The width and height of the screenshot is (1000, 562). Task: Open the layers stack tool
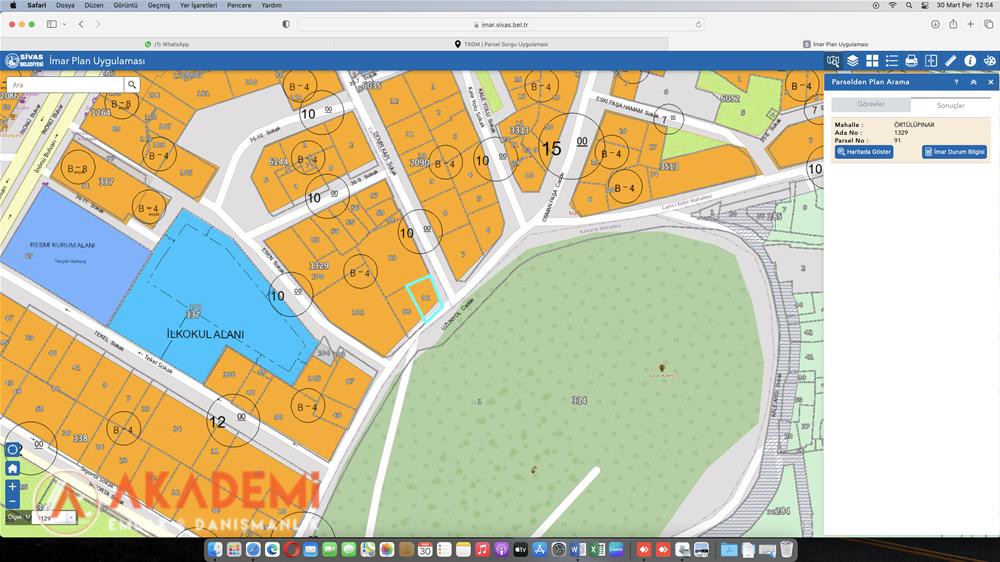tap(852, 61)
